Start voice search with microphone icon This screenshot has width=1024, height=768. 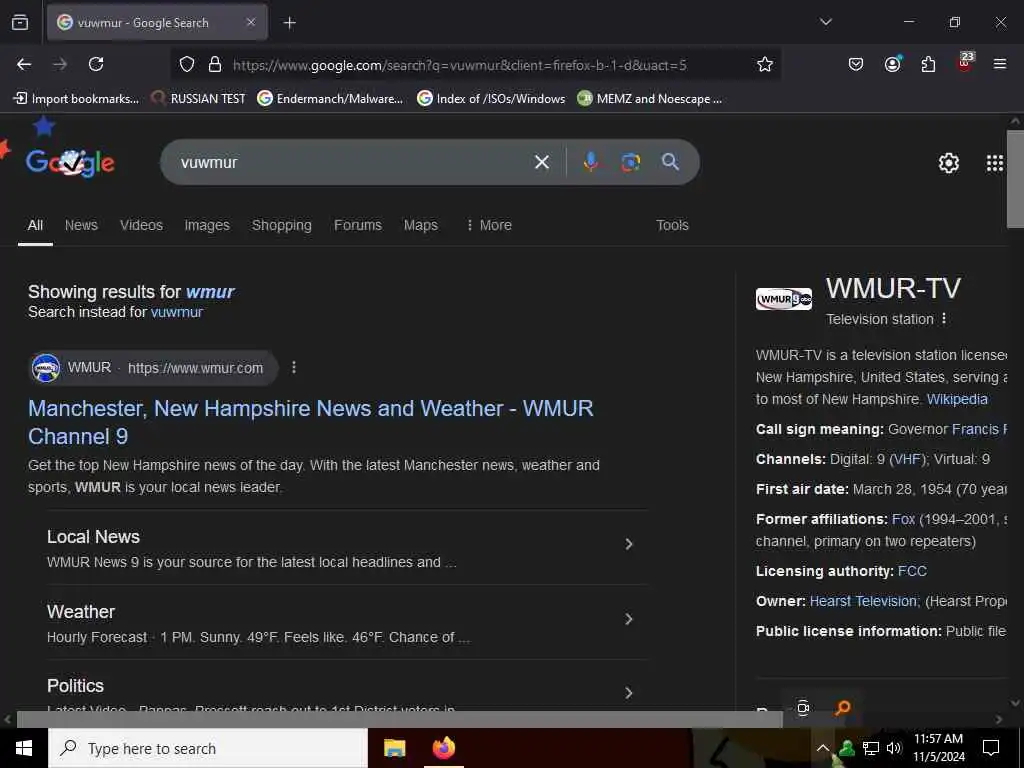point(590,162)
